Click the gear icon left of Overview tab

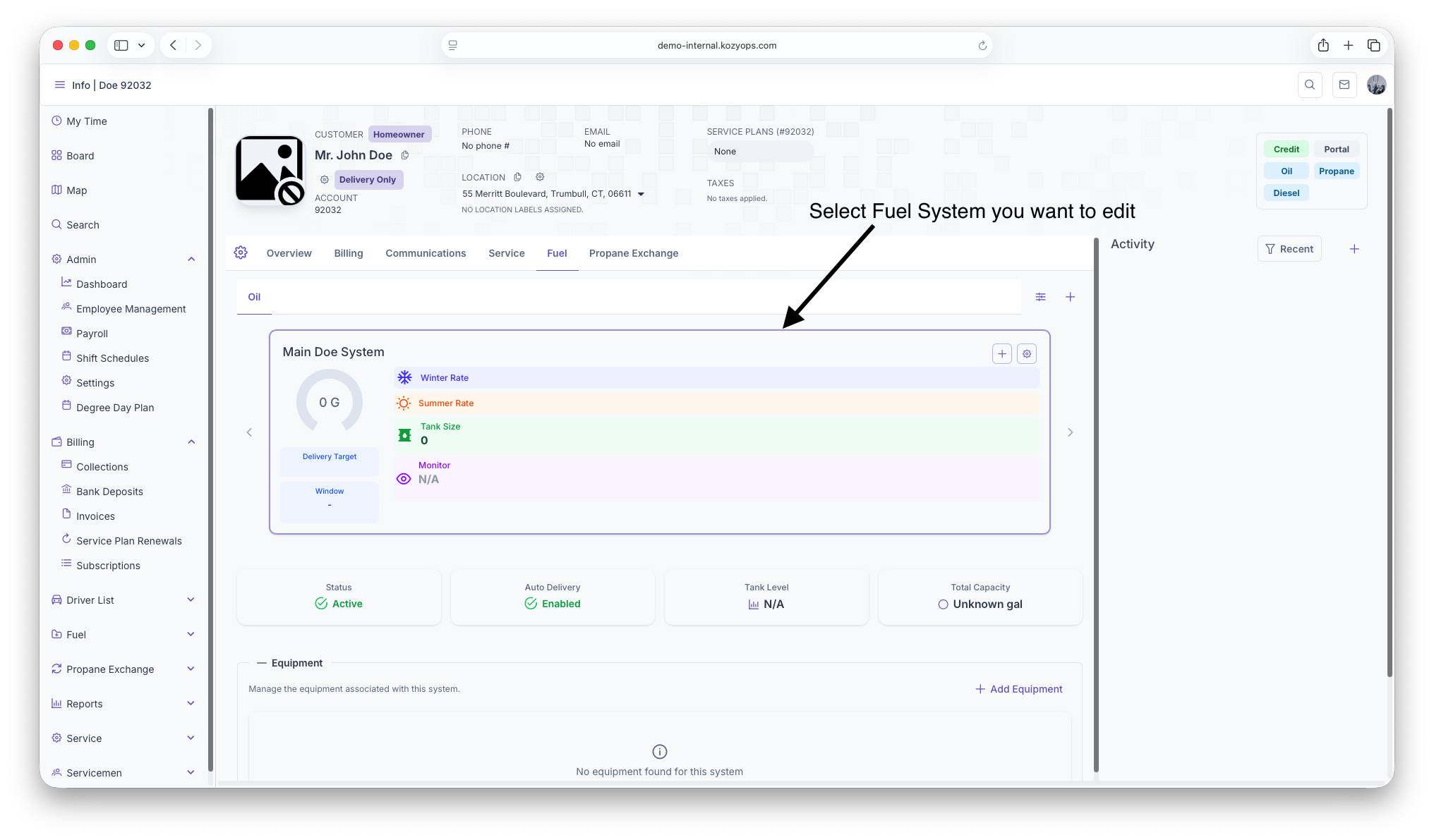(x=241, y=252)
